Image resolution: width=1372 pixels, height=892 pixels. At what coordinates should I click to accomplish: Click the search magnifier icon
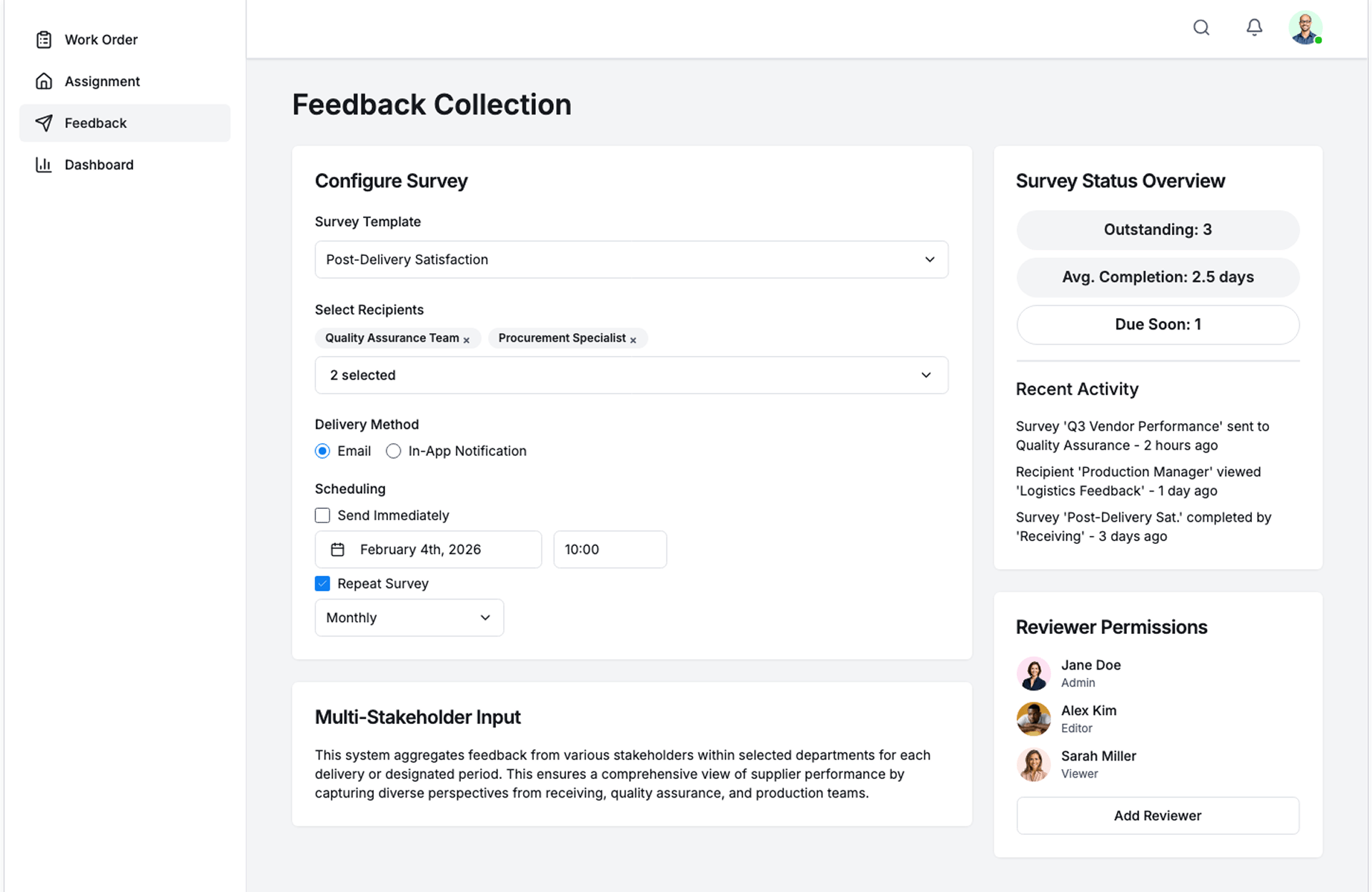pyautogui.click(x=1201, y=28)
